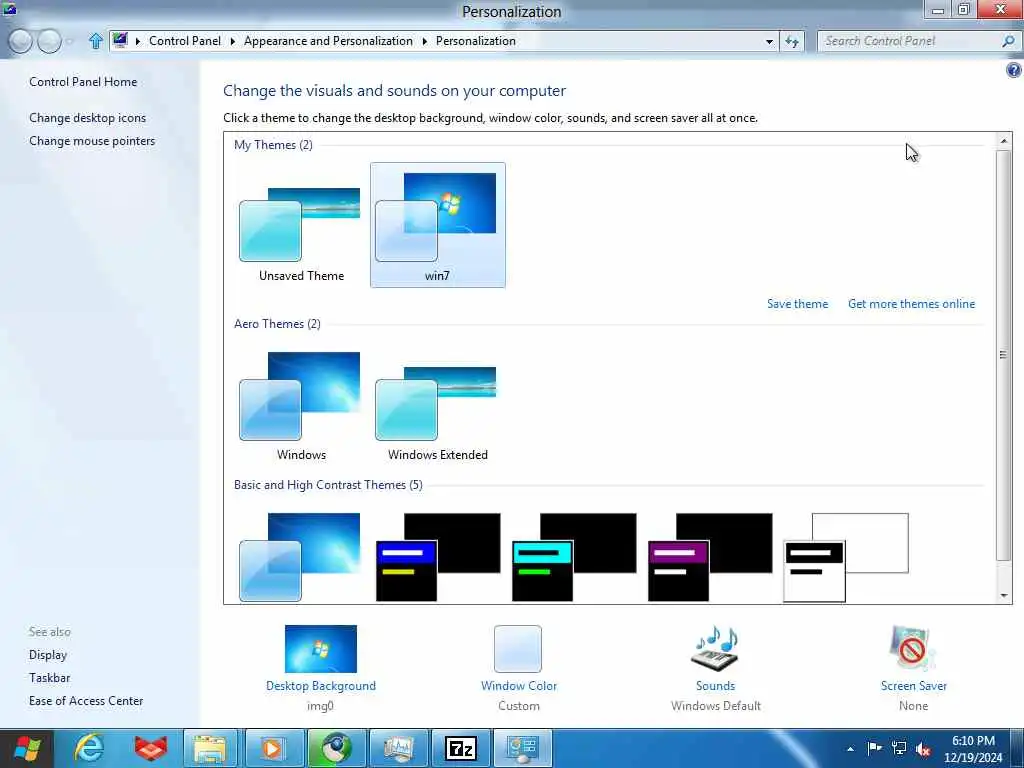Open the media player taskbar icon
1024x768 pixels.
(x=272, y=748)
